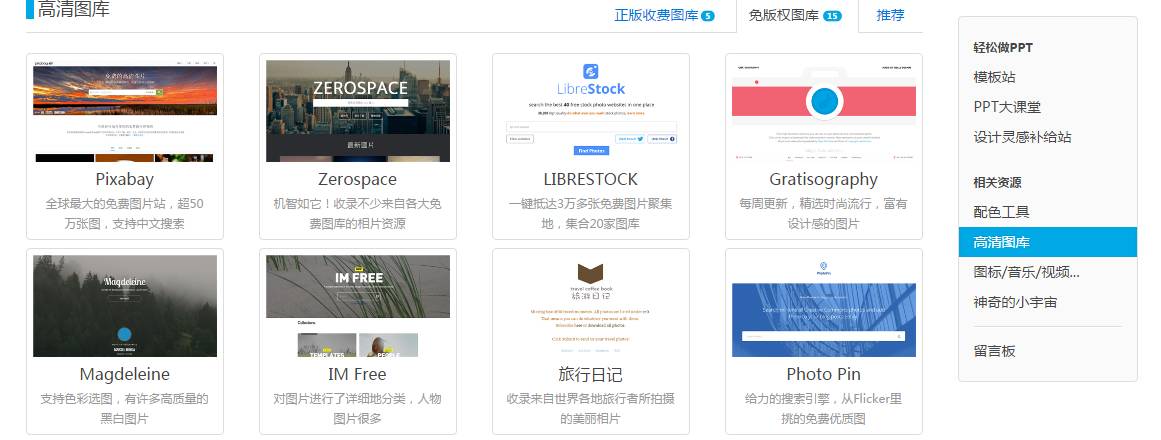
Task: Select highlighted 高清图库 sidebar item
Action: tap(1048, 242)
